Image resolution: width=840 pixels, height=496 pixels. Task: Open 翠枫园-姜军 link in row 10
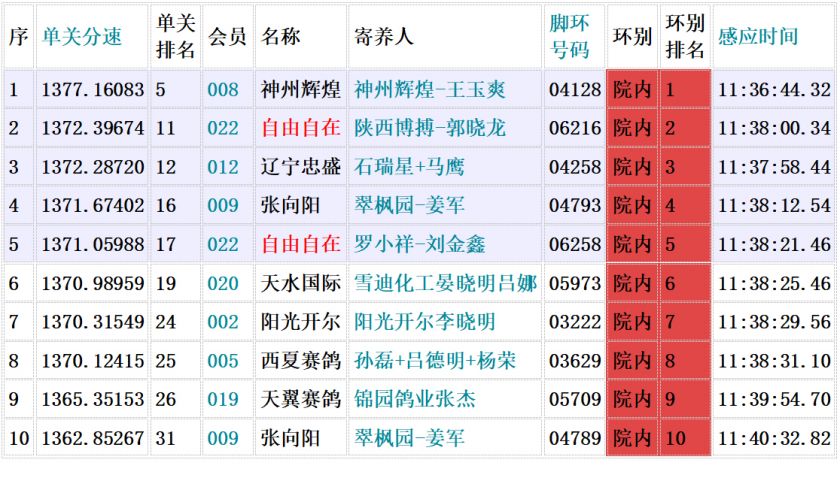click(x=409, y=438)
